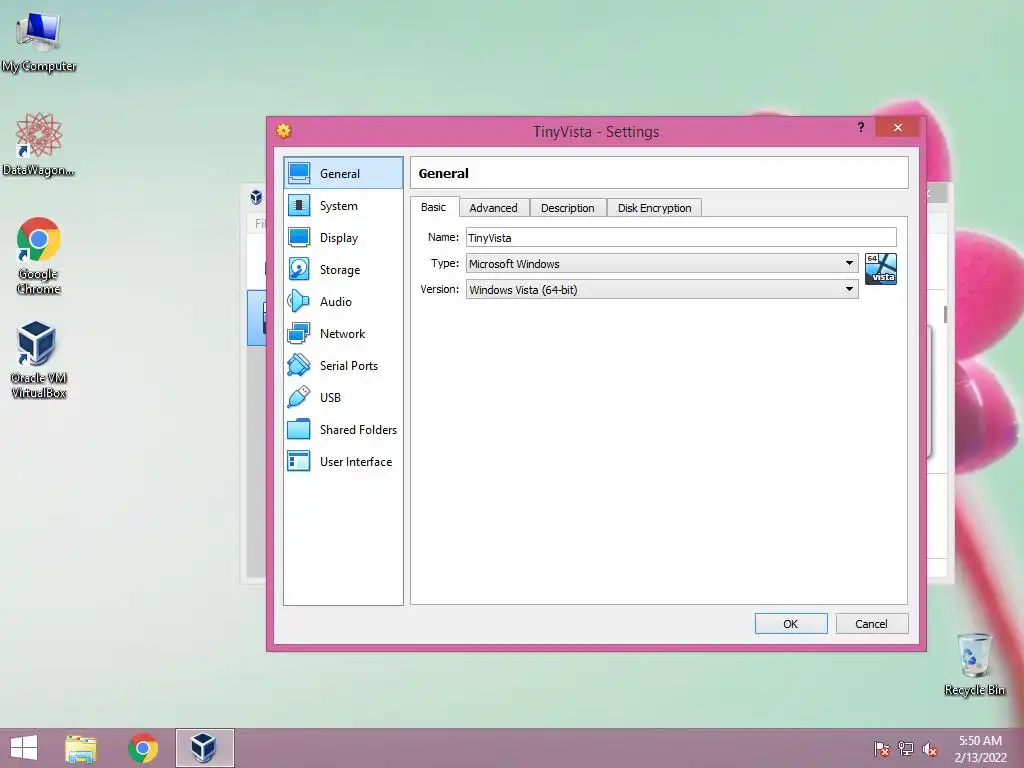Viewport: 1024px width, 768px height.
Task: Click the settings gear icon in title bar
Action: click(283, 131)
